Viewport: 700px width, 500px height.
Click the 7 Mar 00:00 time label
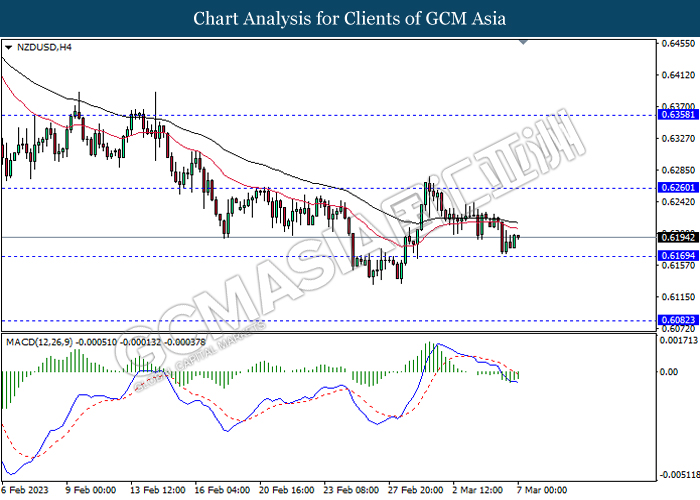click(542, 490)
